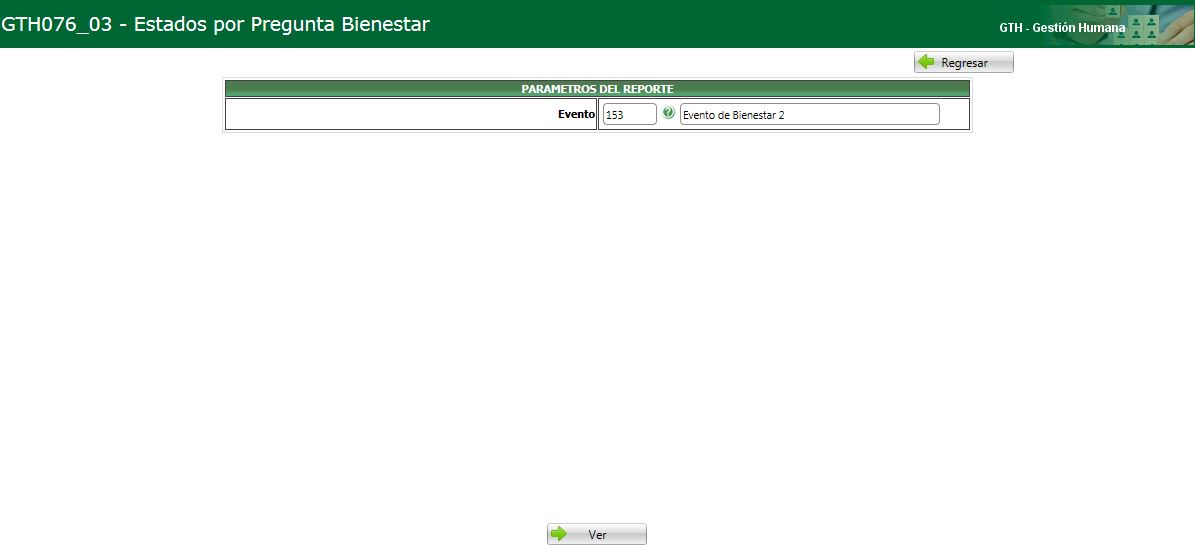Viewport: 1195px width, 558px height.
Task: Click the PARAMETROS DEL REPORTE header
Action: coord(598,88)
